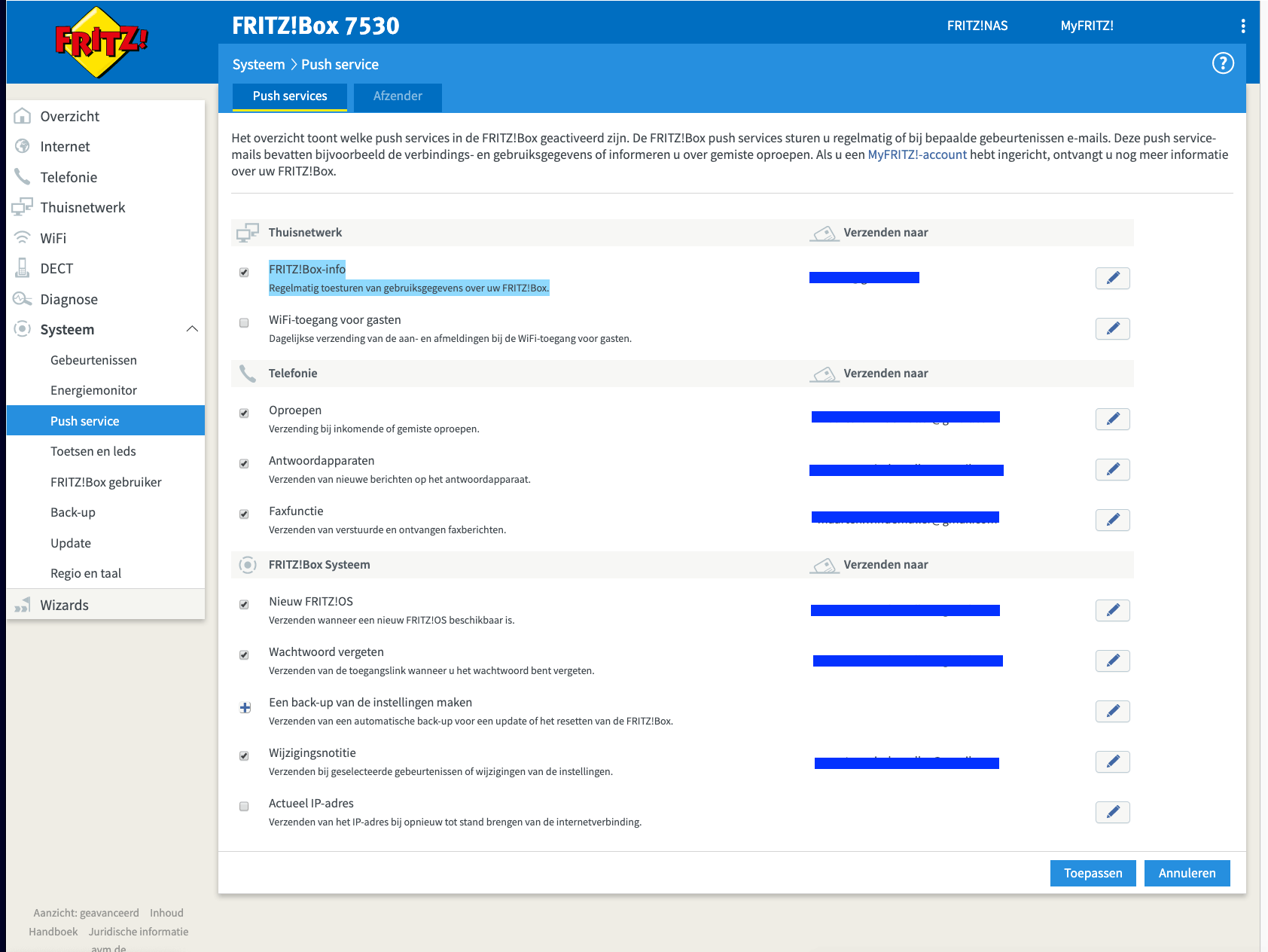Toggle the Nieuw FRITZ!OS checkbox
The height and width of the screenshot is (952, 1268).
(x=244, y=605)
